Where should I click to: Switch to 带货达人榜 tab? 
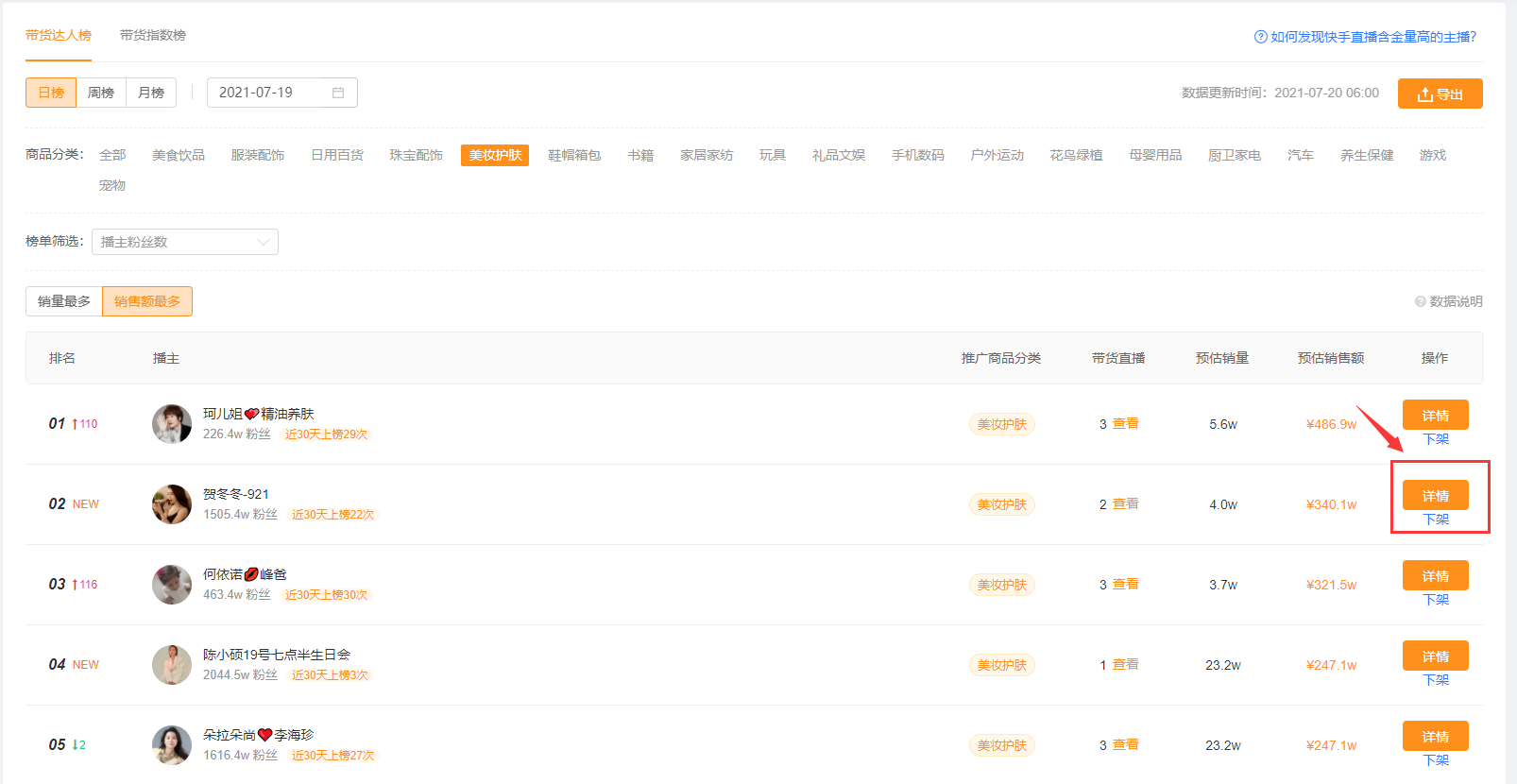(59, 35)
